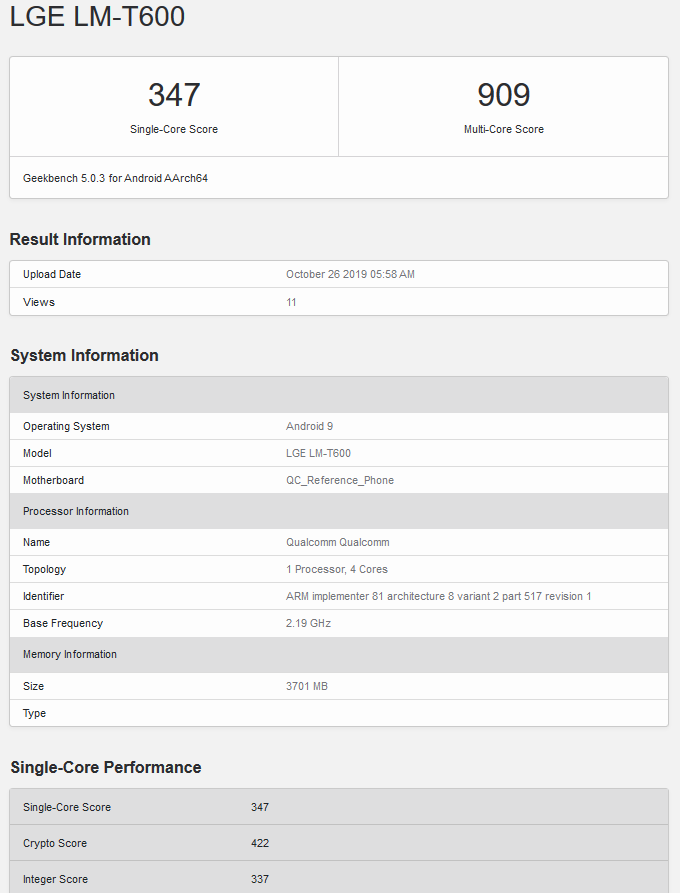This screenshot has width=680, height=893.
Task: Click the Views row label
Action: click(x=39, y=302)
